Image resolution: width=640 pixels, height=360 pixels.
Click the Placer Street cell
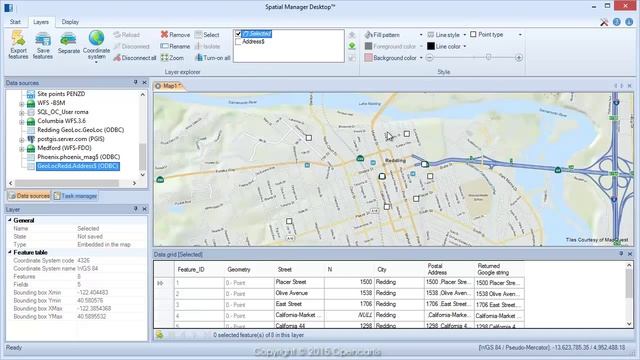point(299,282)
